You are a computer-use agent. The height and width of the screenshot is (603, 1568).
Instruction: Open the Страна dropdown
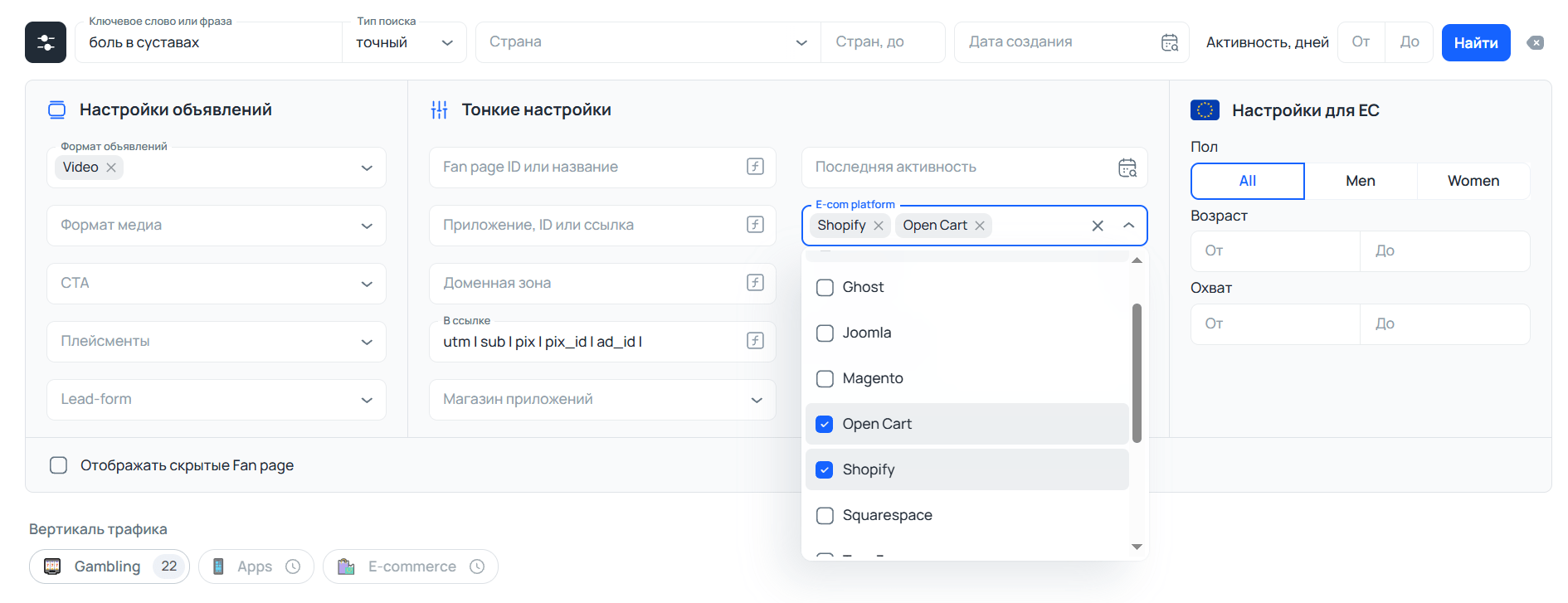pos(648,42)
